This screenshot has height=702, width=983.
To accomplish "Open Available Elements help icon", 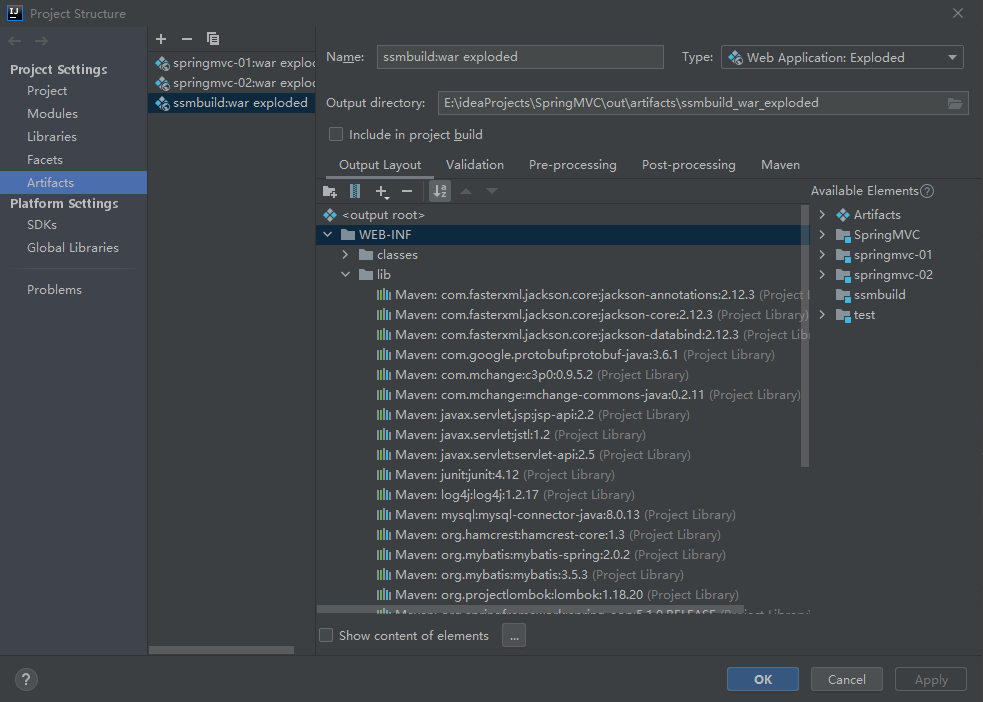I will pyautogui.click(x=927, y=191).
